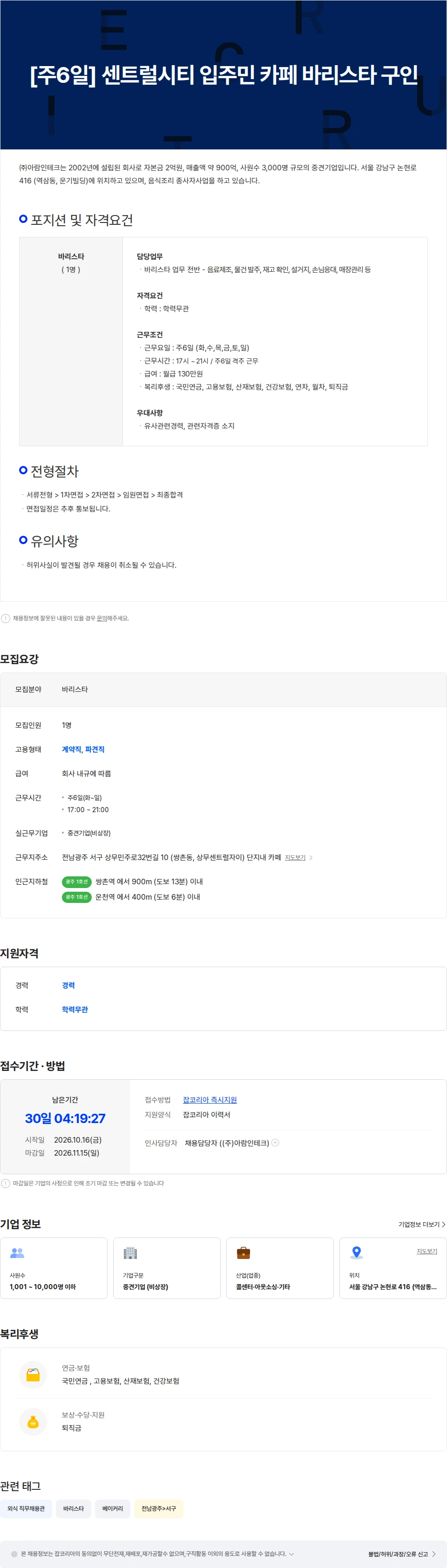
Task: Click the 급여 : 월급 130만원 line
Action: (x=173, y=374)
